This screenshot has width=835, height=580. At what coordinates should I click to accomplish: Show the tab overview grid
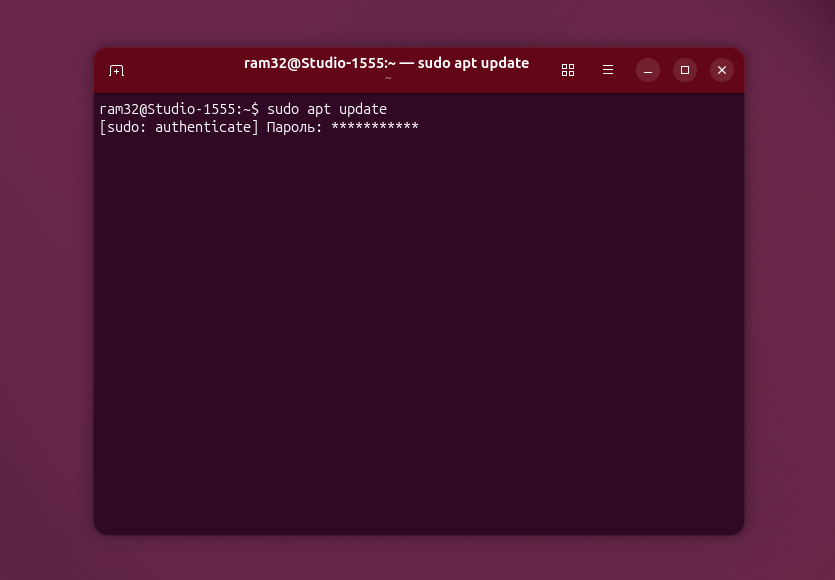(x=568, y=70)
